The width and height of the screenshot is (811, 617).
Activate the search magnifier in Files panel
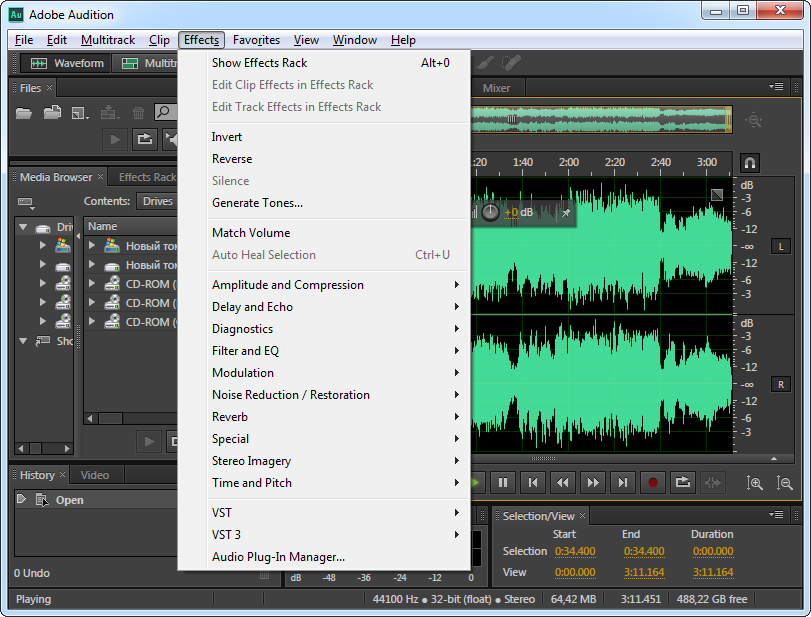165,112
